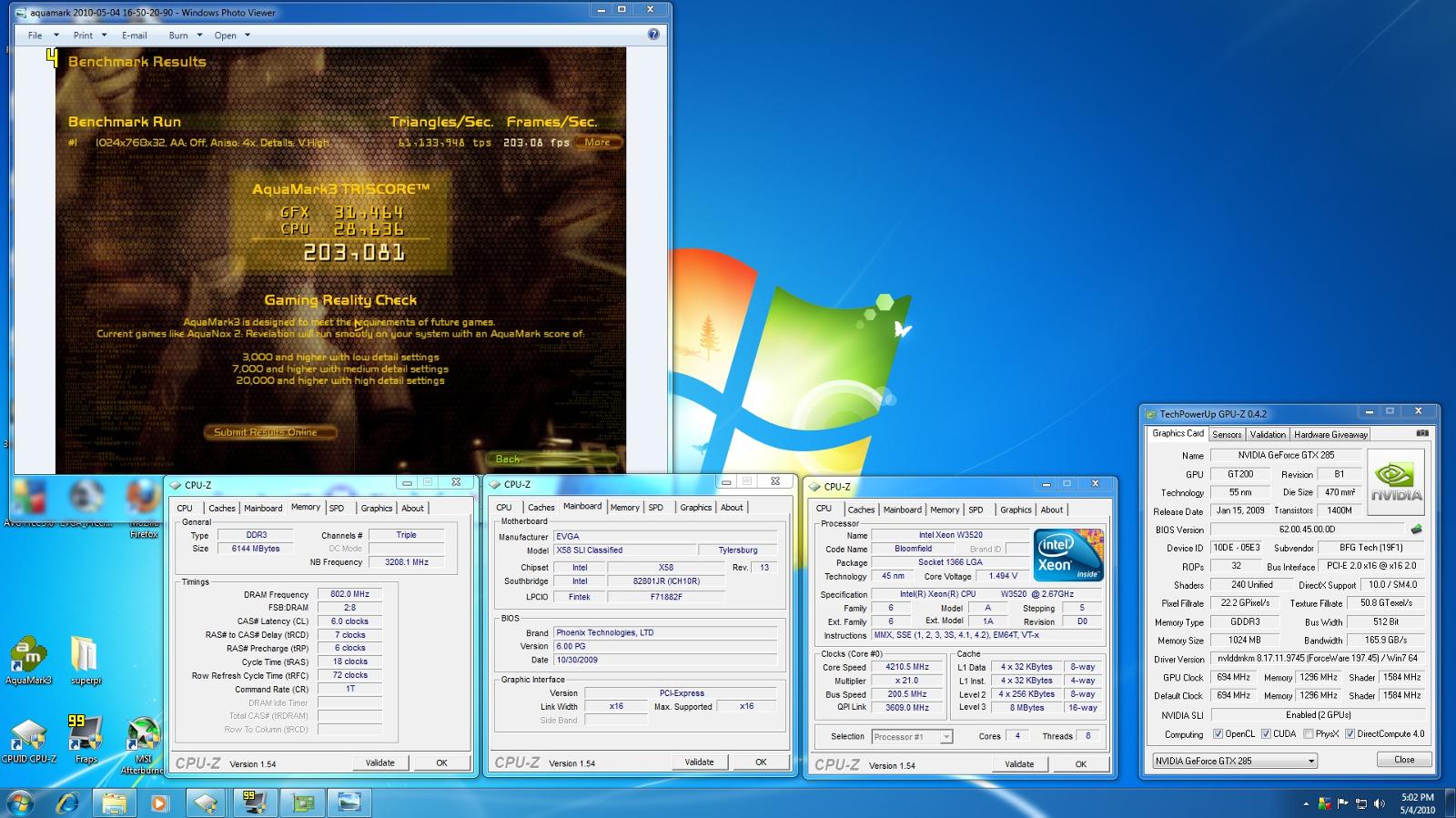Viewport: 1456px width, 818px height.
Task: Open Hardware Giveaway tab in GPU-Z
Action: click(x=1330, y=434)
